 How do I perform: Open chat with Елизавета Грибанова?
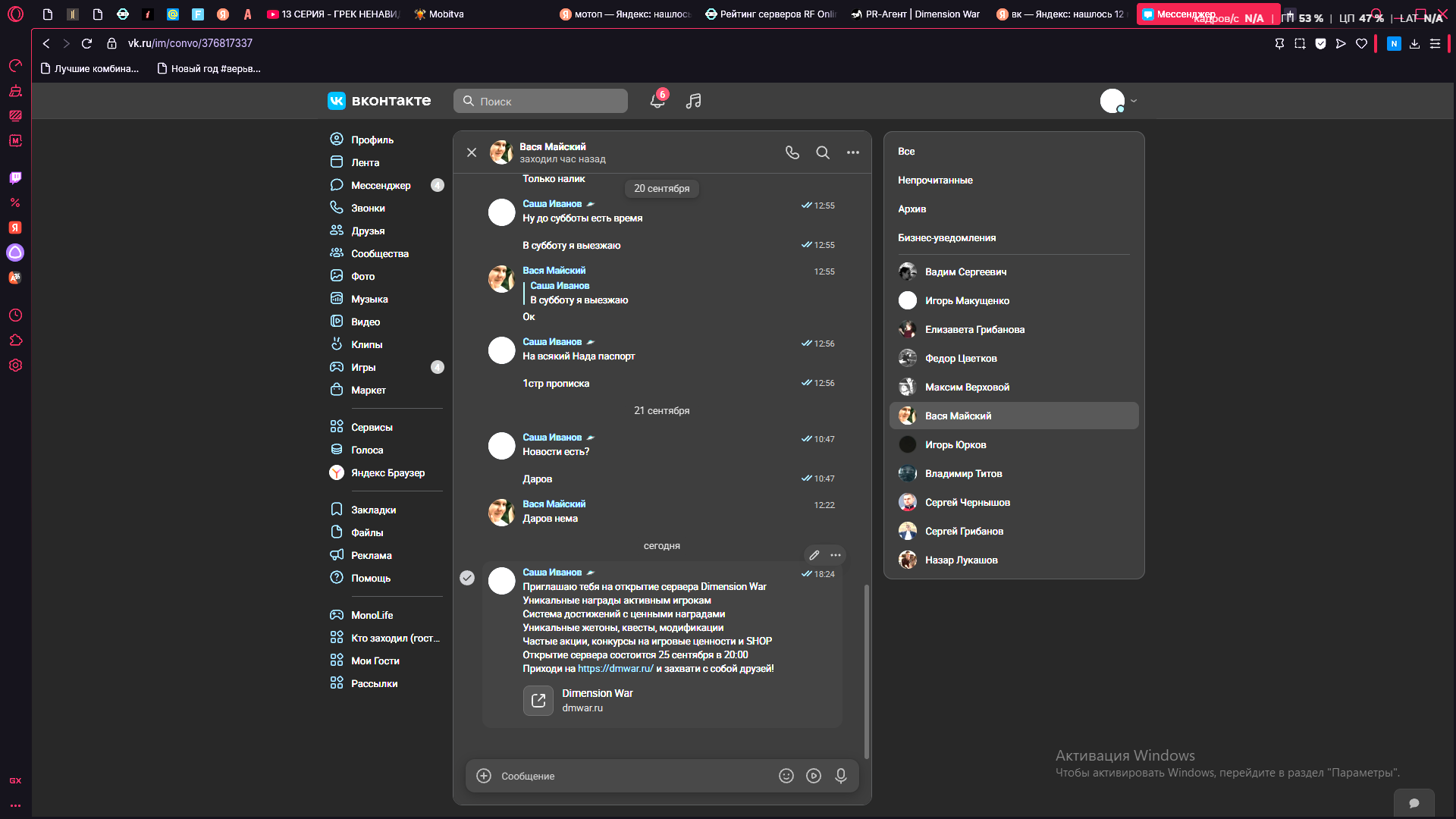coord(1014,329)
